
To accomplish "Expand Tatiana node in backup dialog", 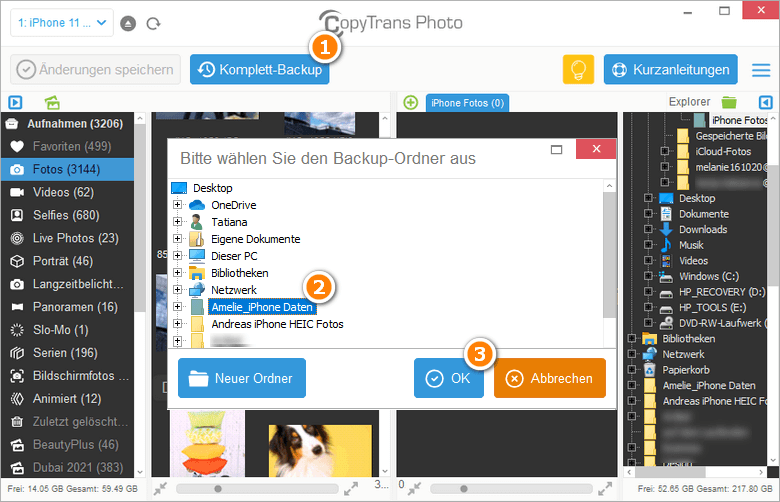I will 177,221.
